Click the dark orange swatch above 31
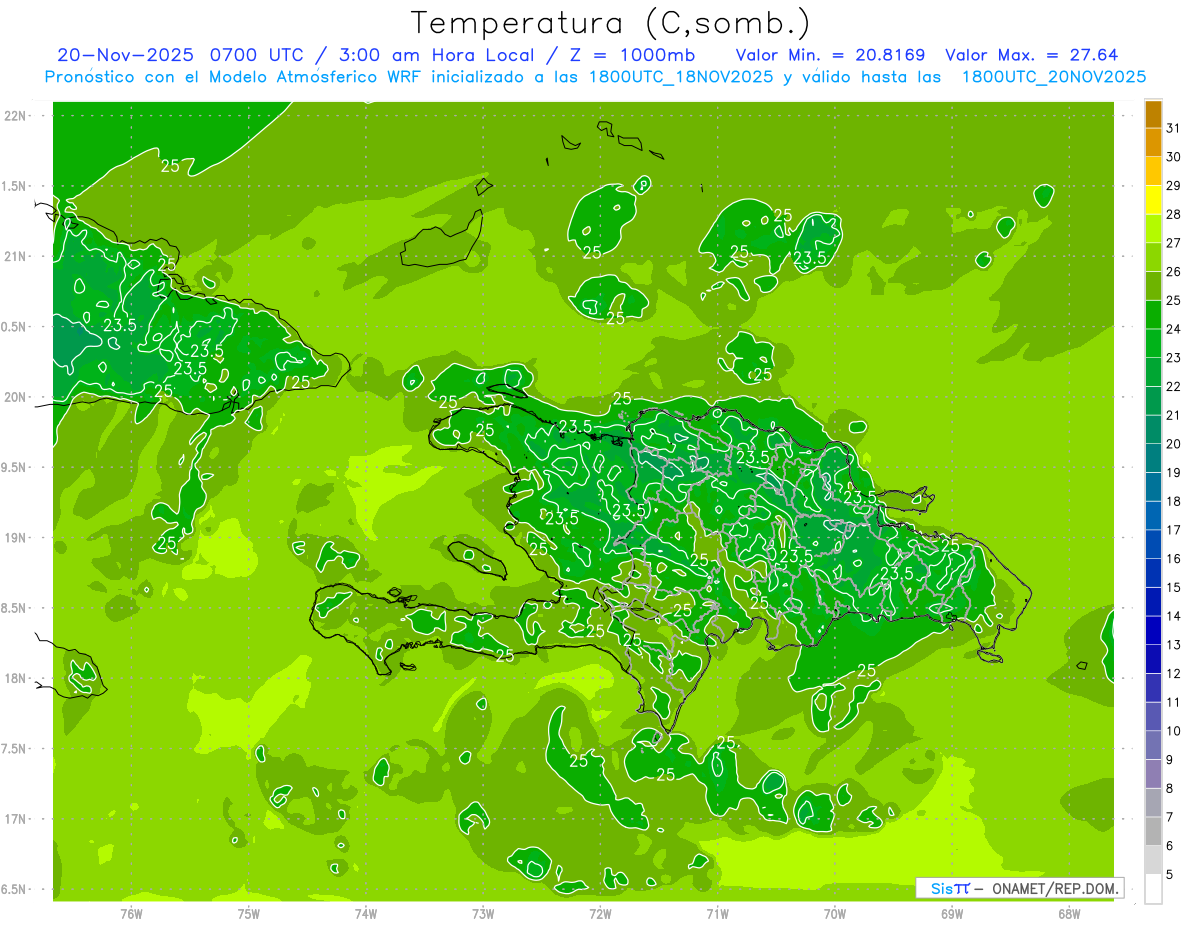Viewport: 1200px width, 927px height. pos(1153,115)
